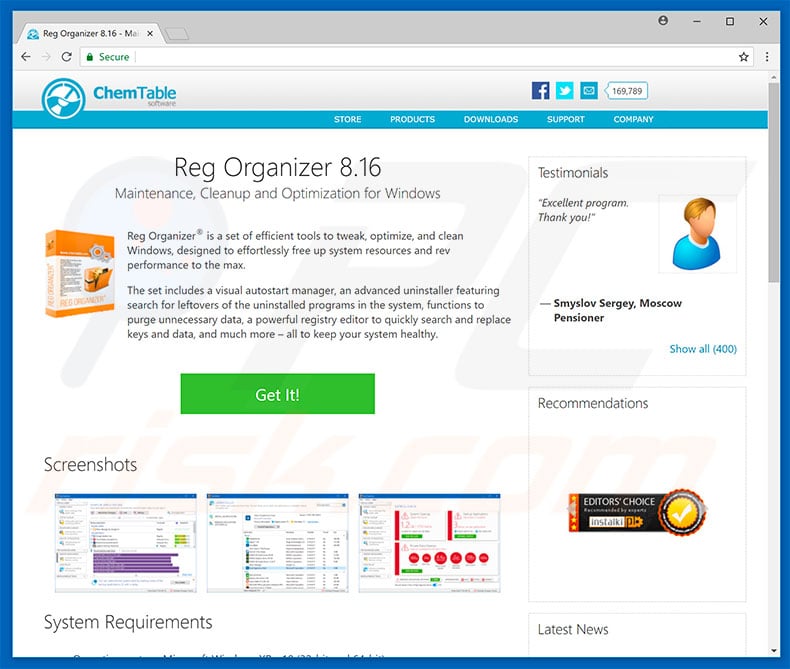Open the PRODUCTS menu item
This screenshot has height=669, width=790.
[413, 119]
